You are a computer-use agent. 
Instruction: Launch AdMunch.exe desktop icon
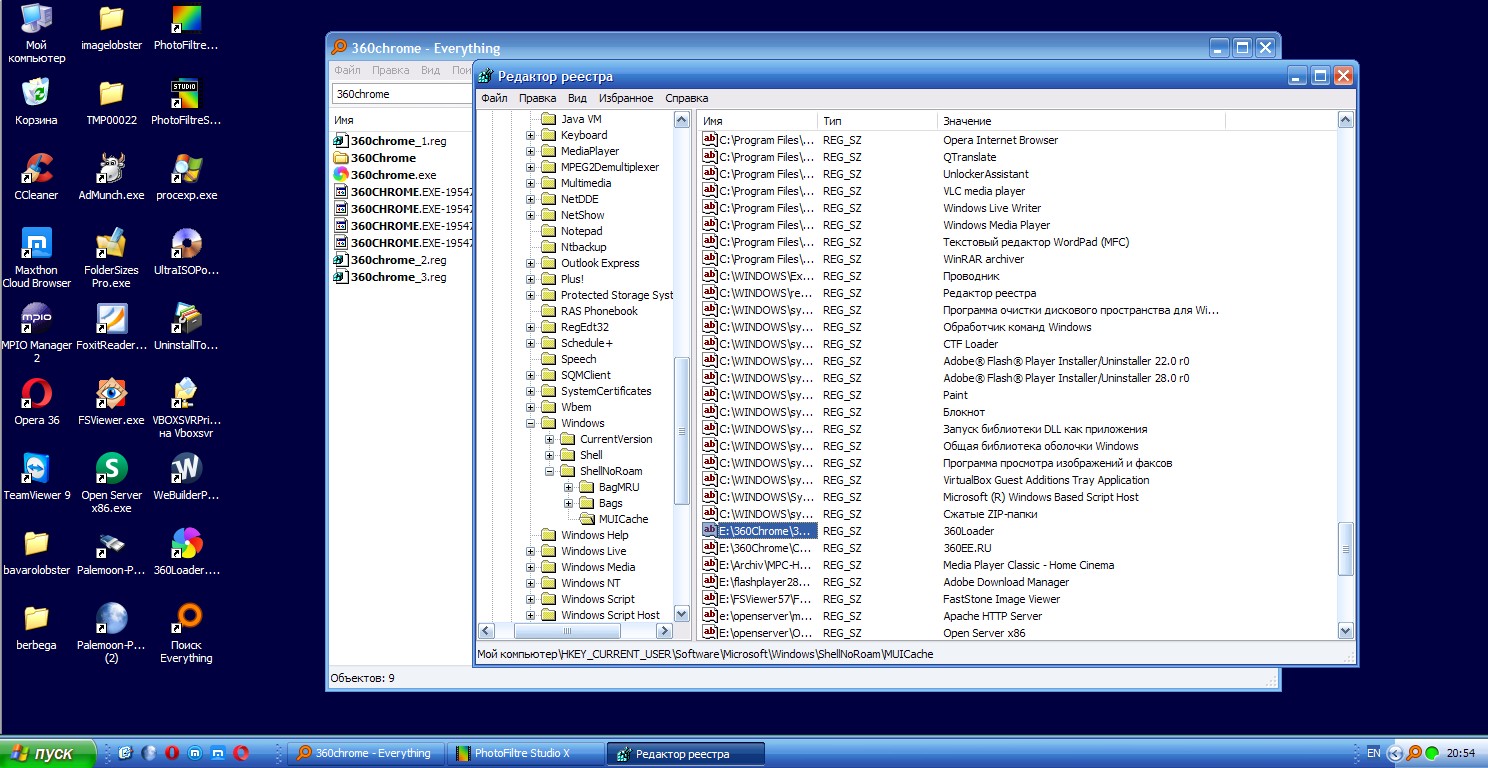111,176
